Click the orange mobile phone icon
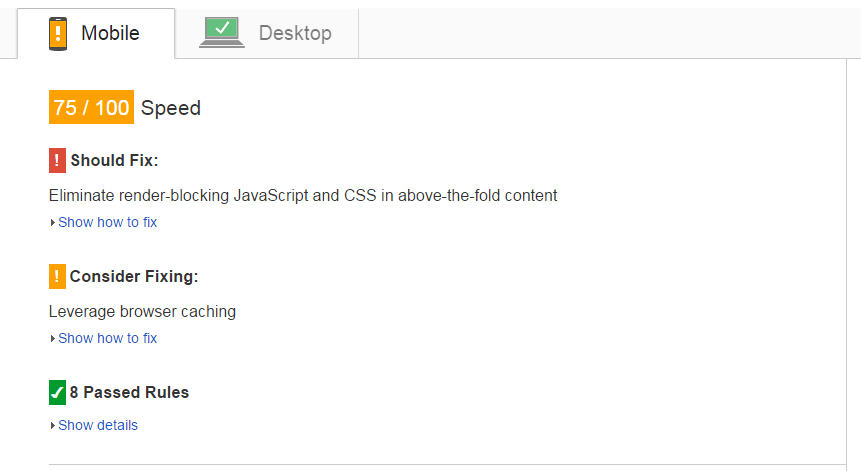 pyautogui.click(x=58, y=34)
